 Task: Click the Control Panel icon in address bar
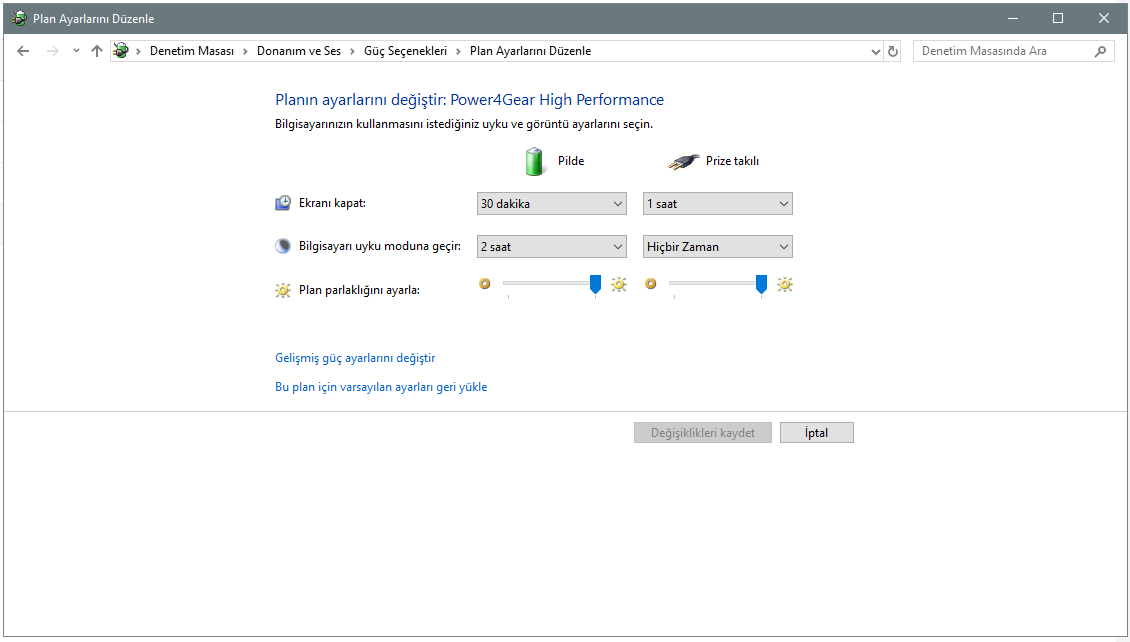point(121,51)
